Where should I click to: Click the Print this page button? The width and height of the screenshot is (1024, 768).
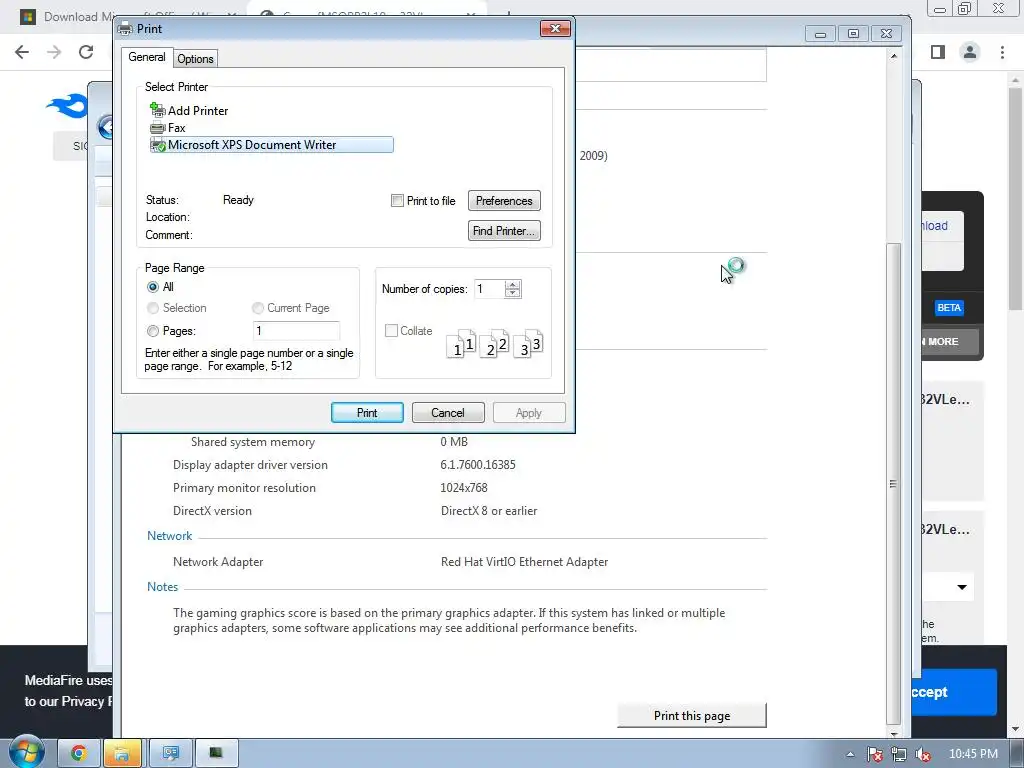pos(692,715)
